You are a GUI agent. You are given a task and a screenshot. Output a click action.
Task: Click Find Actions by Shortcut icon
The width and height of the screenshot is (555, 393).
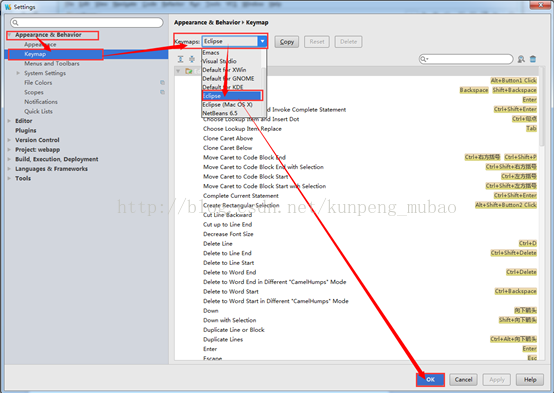[x=521, y=59]
